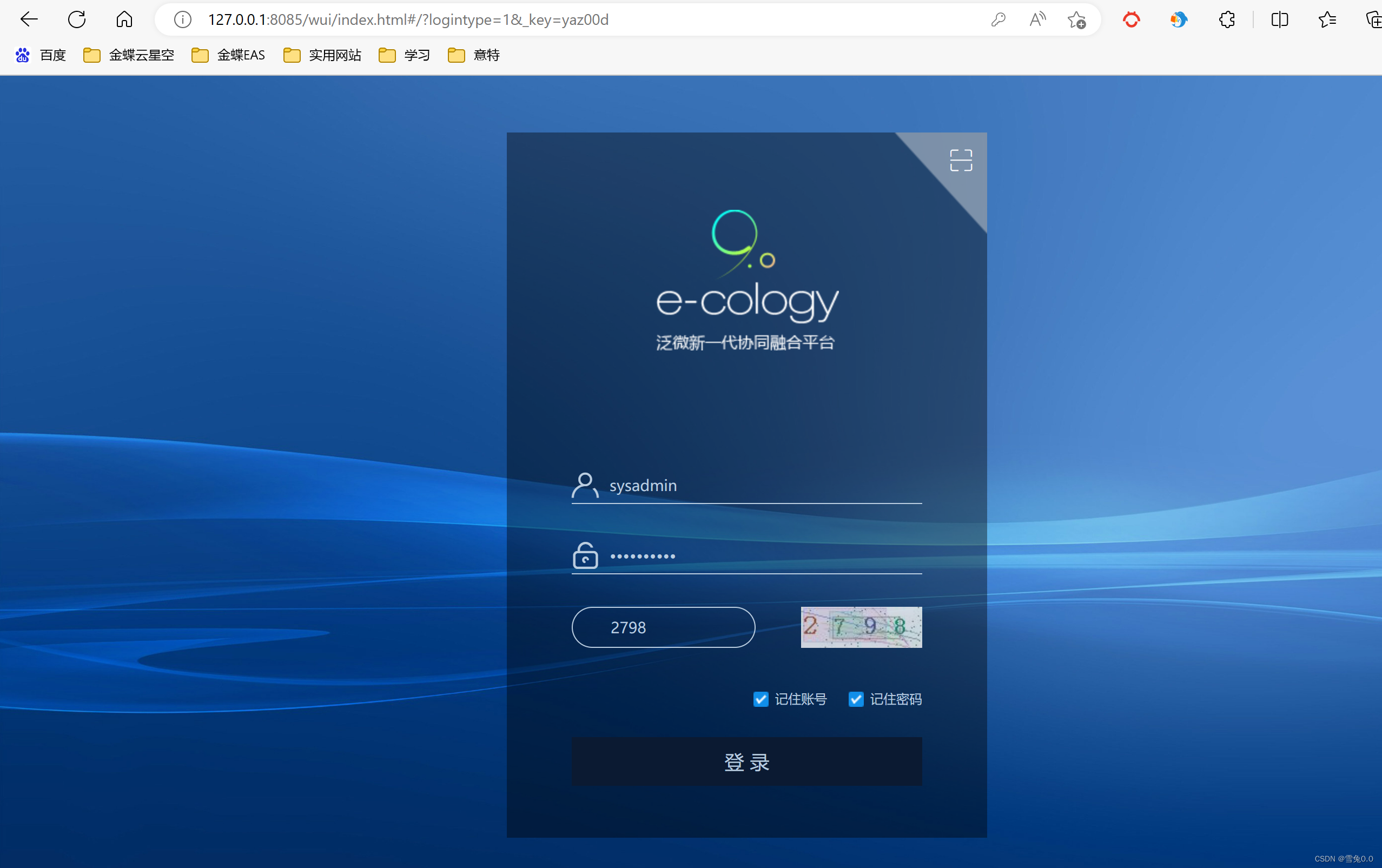Open the browser extensions puzzle icon
This screenshot has width=1382, height=868.
(1226, 19)
